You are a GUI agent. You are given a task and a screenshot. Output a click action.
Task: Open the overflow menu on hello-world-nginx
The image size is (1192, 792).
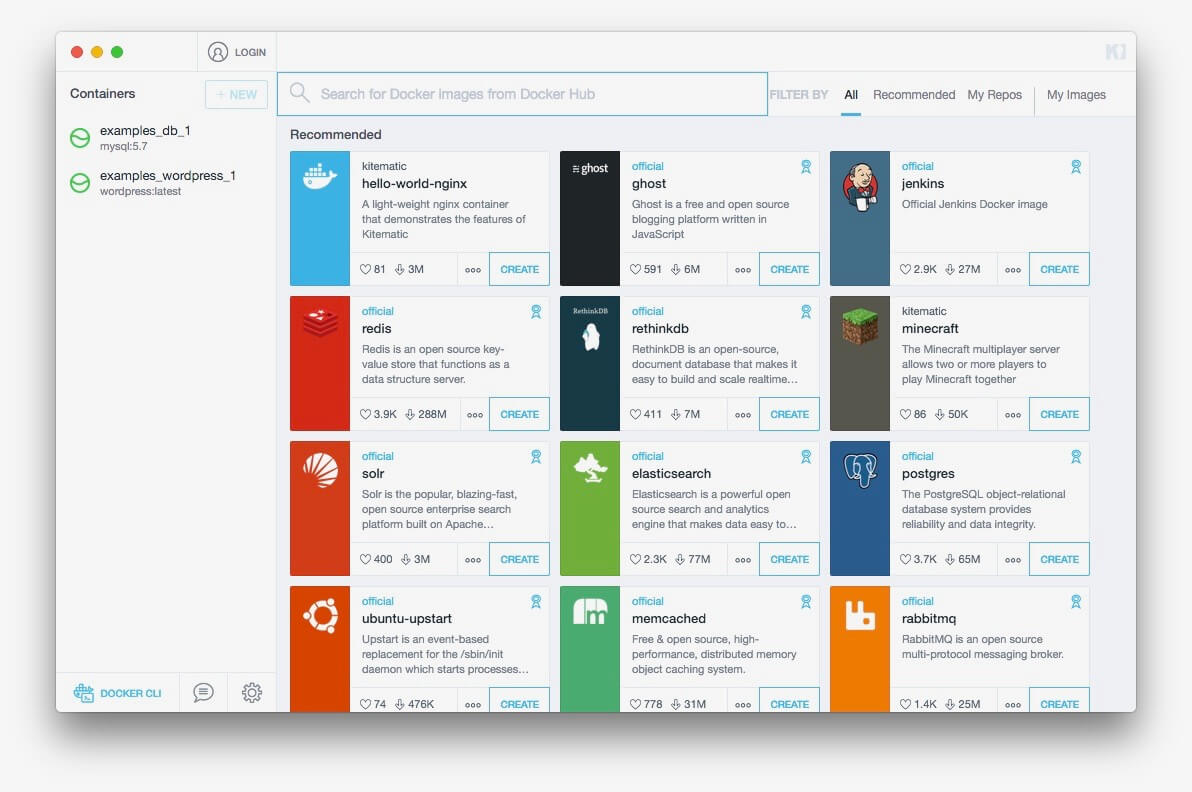(x=473, y=268)
